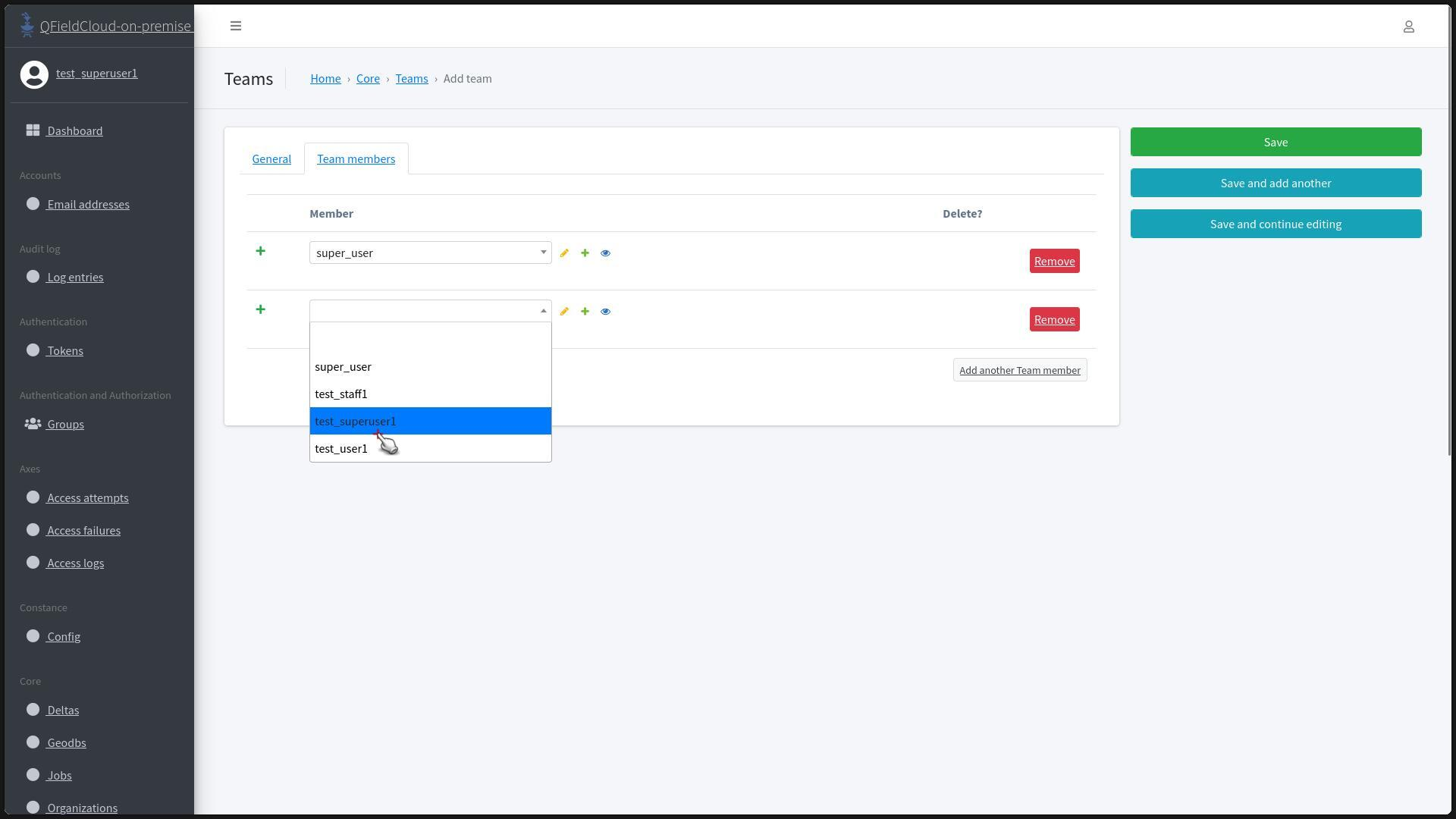Click pencil edit icon in second member row

564,312
